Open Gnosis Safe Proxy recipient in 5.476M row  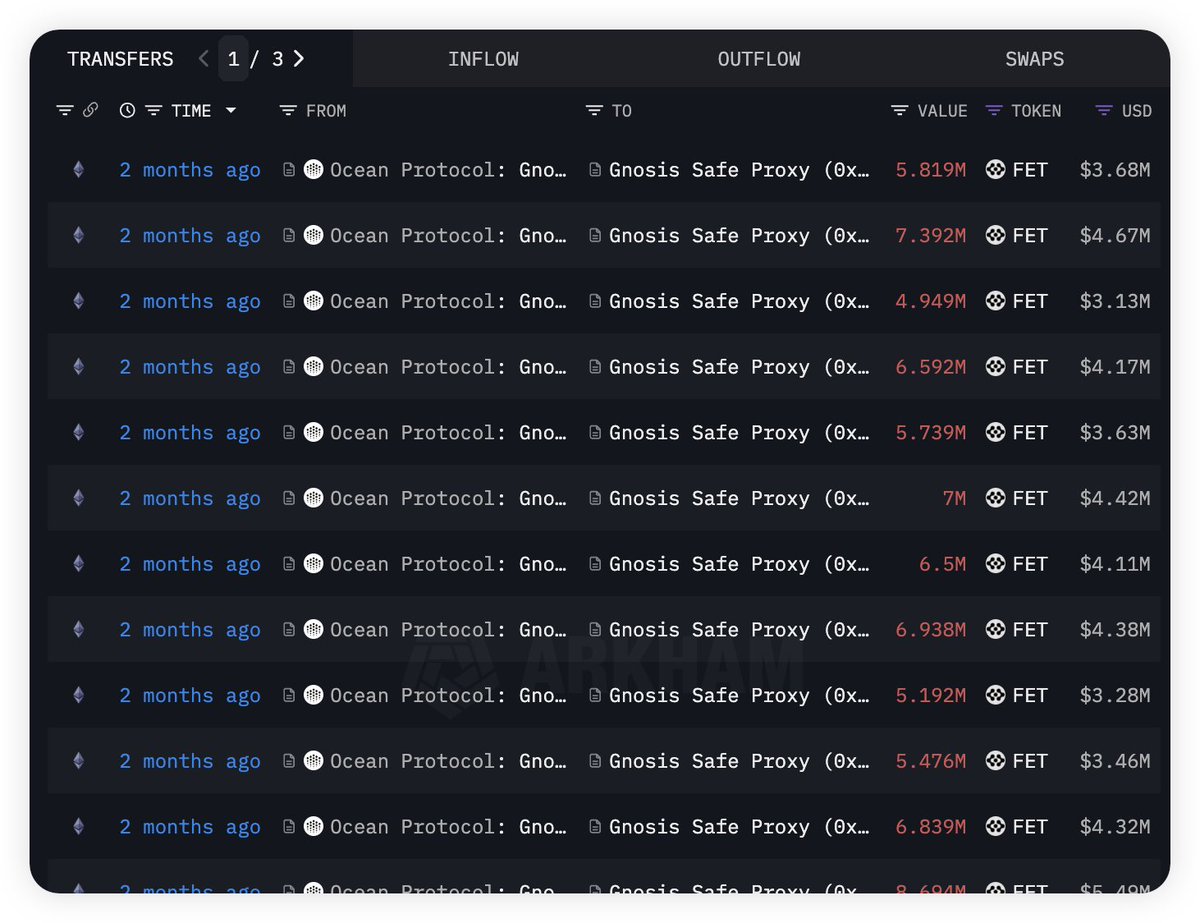(739, 761)
